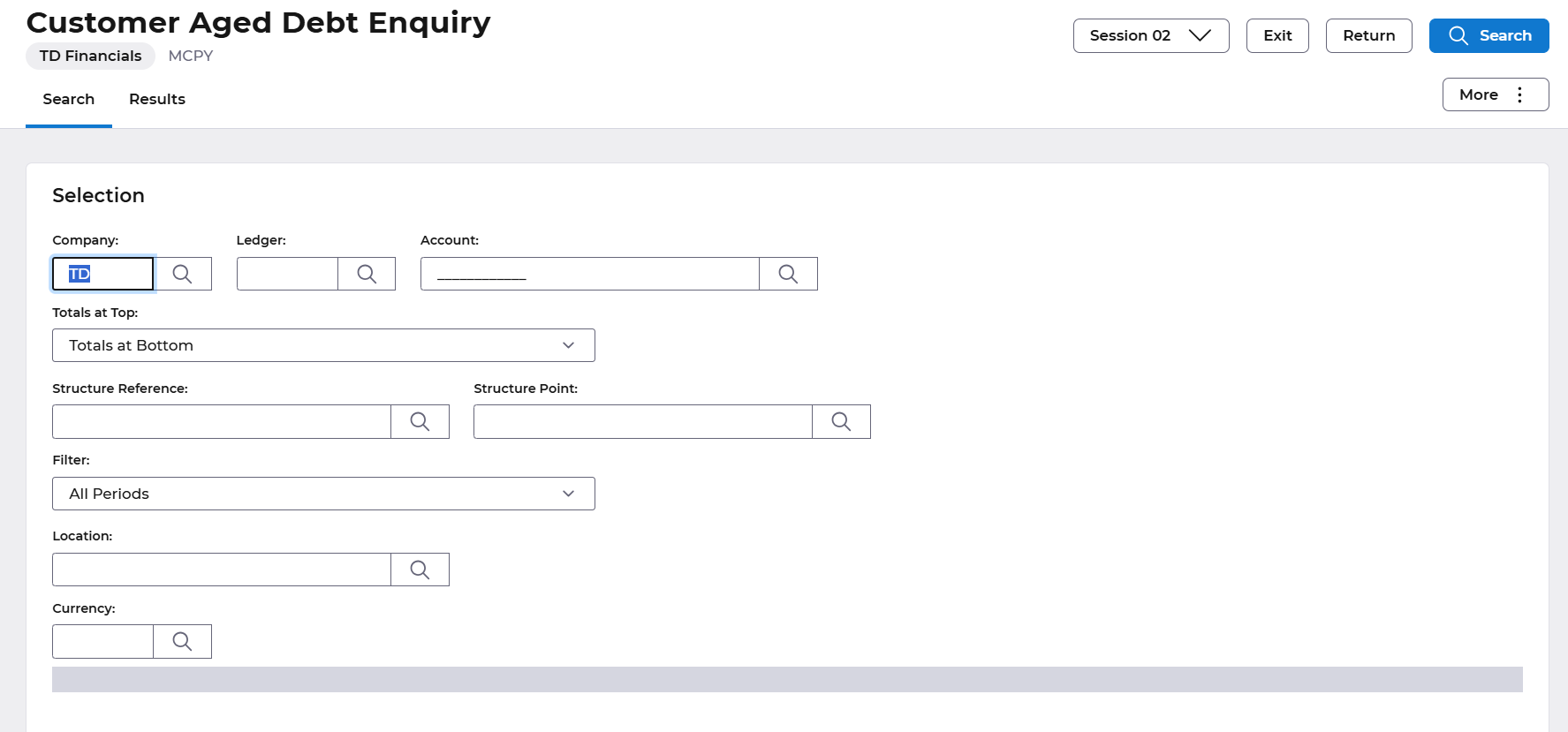Select the Search tab
Viewport: 1568px width, 732px height.
tap(69, 99)
